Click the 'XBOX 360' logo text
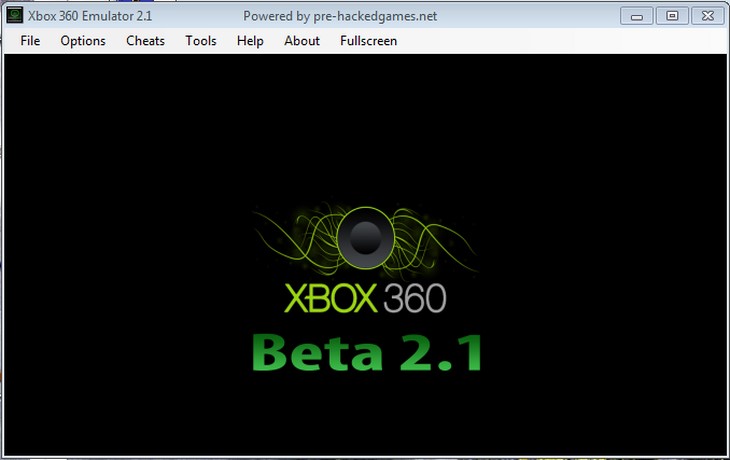 [x=365, y=298]
